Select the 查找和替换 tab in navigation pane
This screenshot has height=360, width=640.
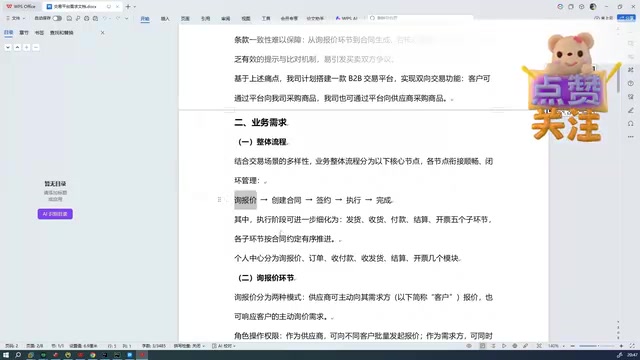[62, 33]
